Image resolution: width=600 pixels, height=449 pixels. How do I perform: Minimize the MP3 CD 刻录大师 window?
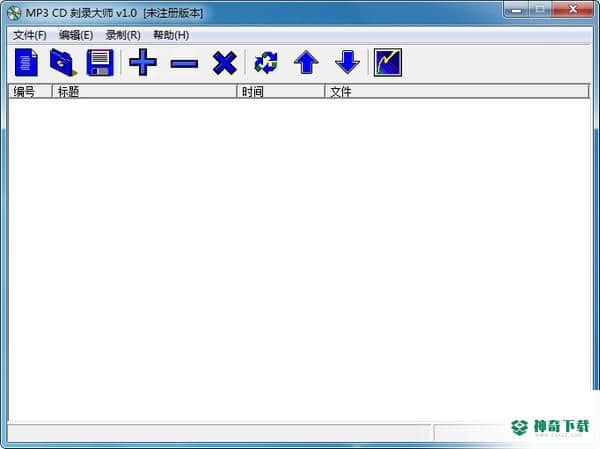pos(517,10)
